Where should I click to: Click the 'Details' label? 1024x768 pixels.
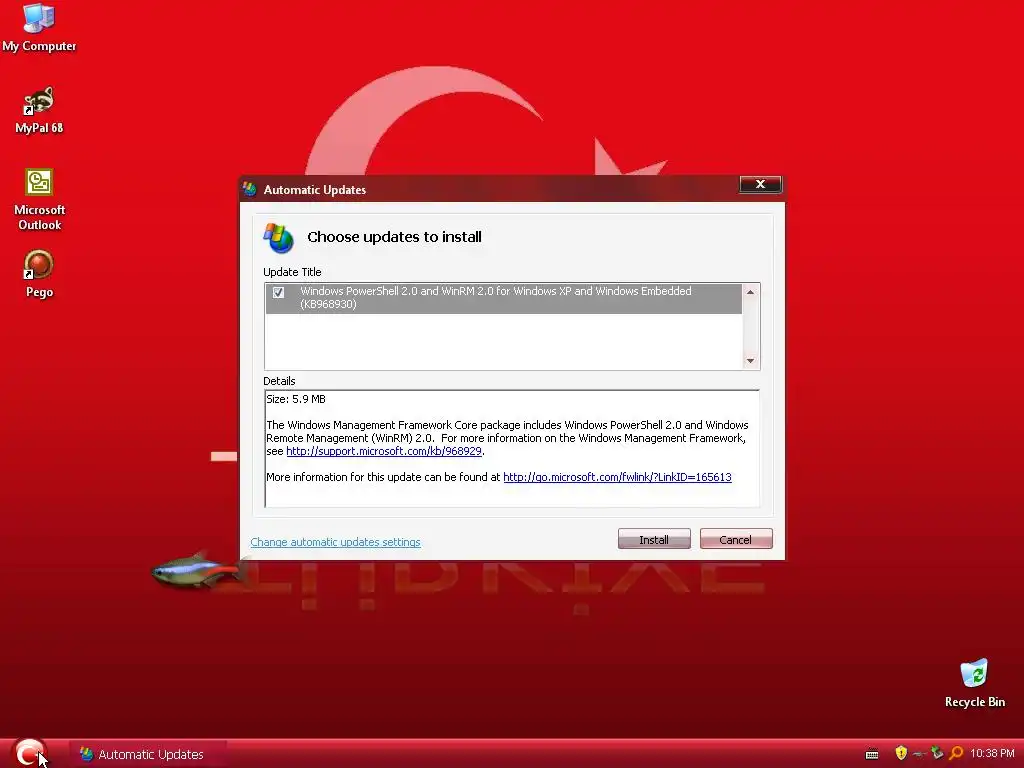tap(279, 381)
